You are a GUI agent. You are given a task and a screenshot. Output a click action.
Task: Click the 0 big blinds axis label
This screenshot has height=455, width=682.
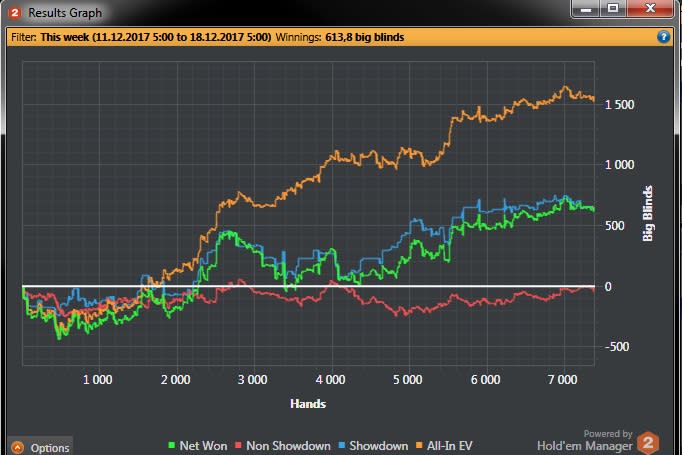608,287
